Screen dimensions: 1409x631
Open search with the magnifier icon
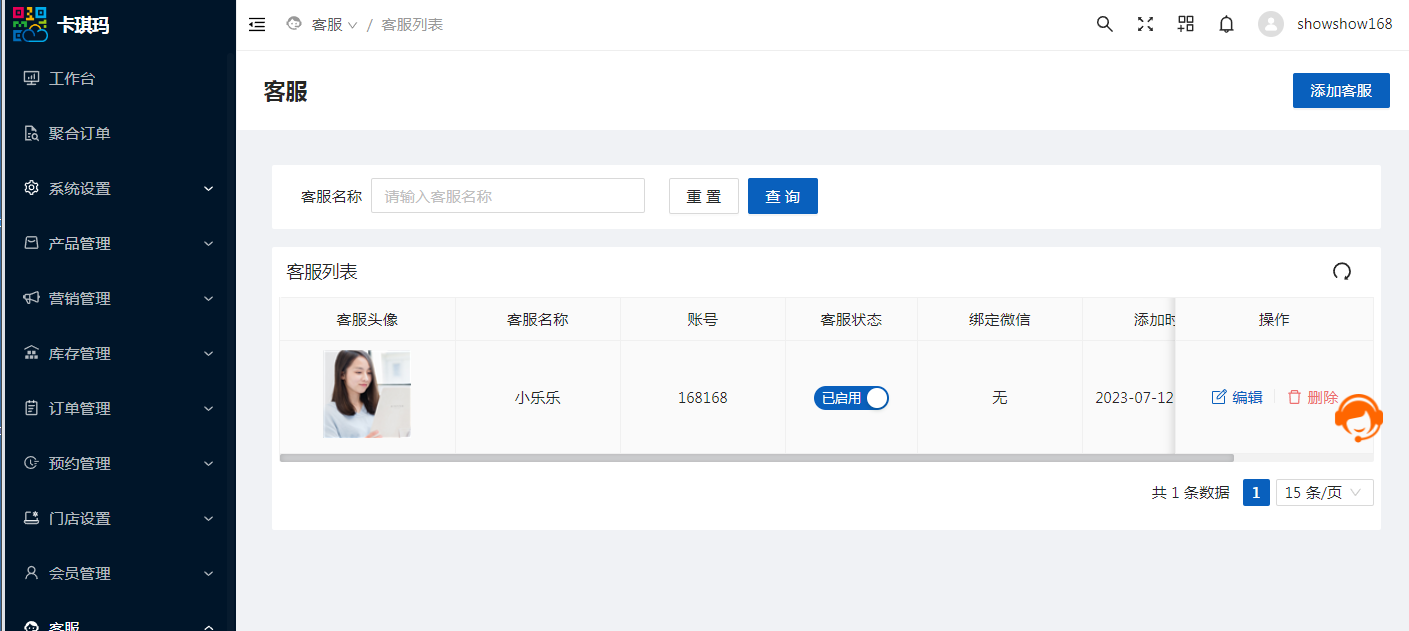[1104, 25]
